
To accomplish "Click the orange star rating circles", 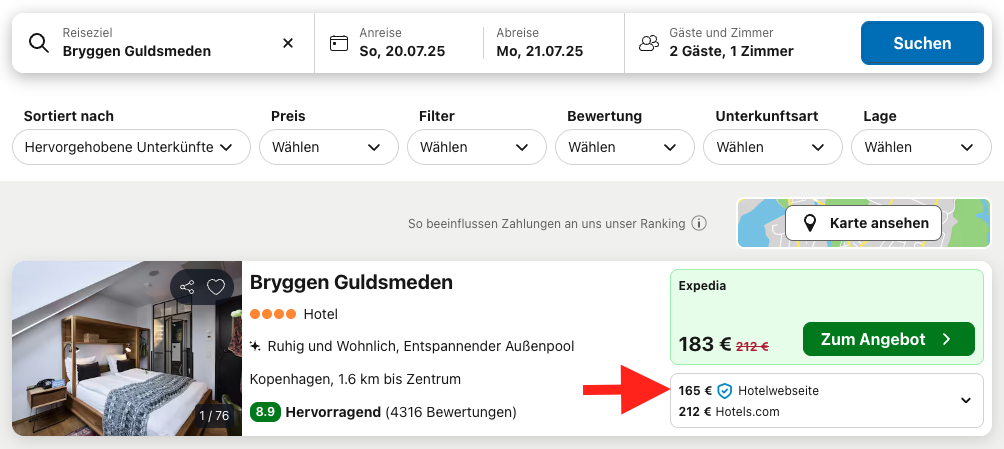I will tap(273, 314).
